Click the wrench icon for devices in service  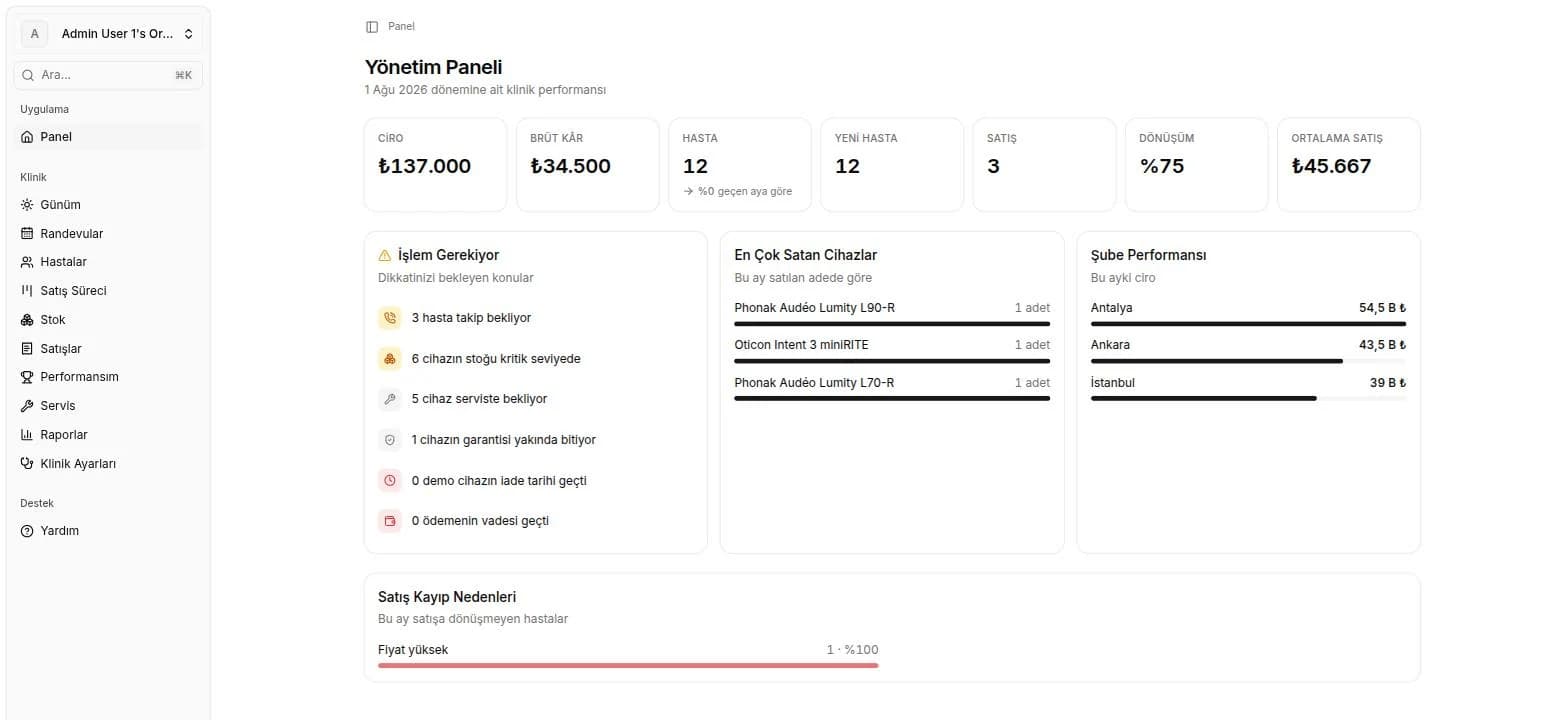[390, 399]
